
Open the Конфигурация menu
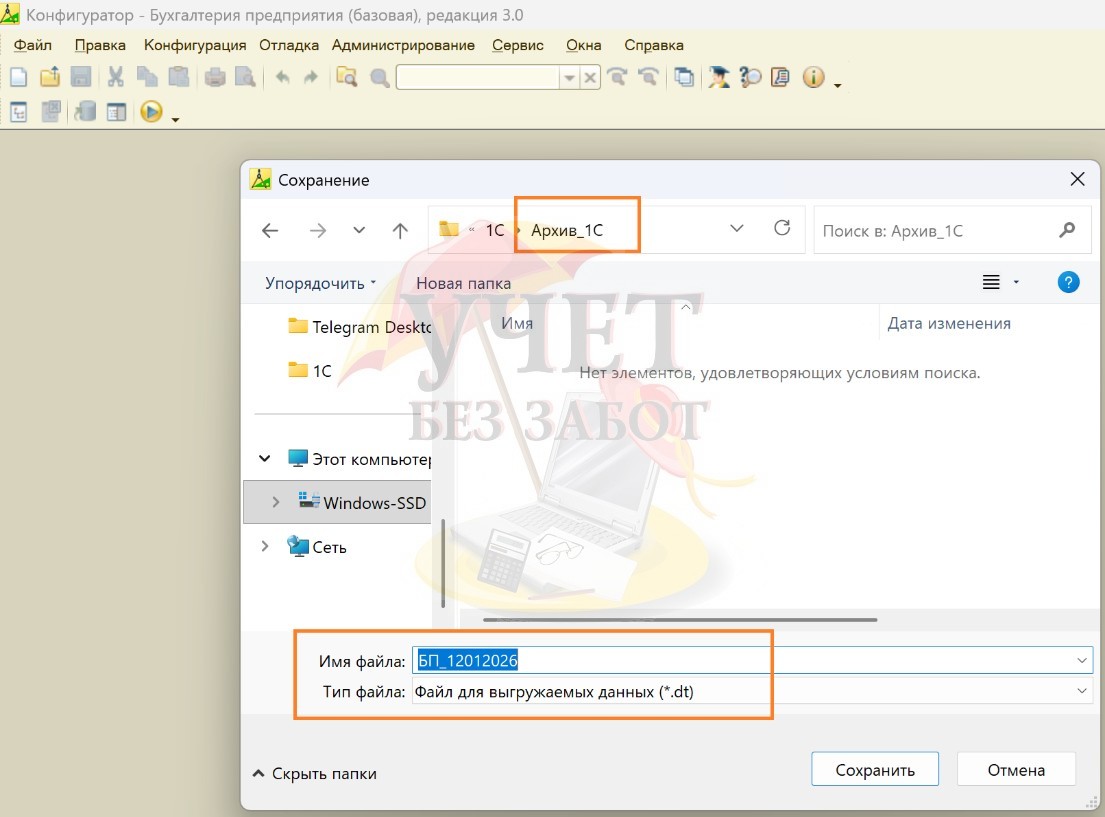tap(195, 45)
